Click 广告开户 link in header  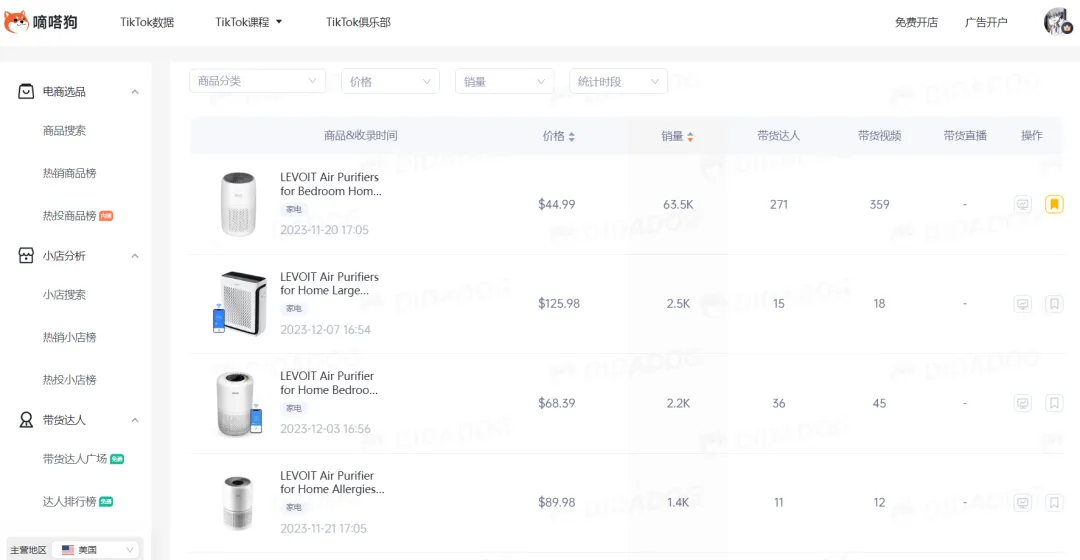[x=986, y=22]
